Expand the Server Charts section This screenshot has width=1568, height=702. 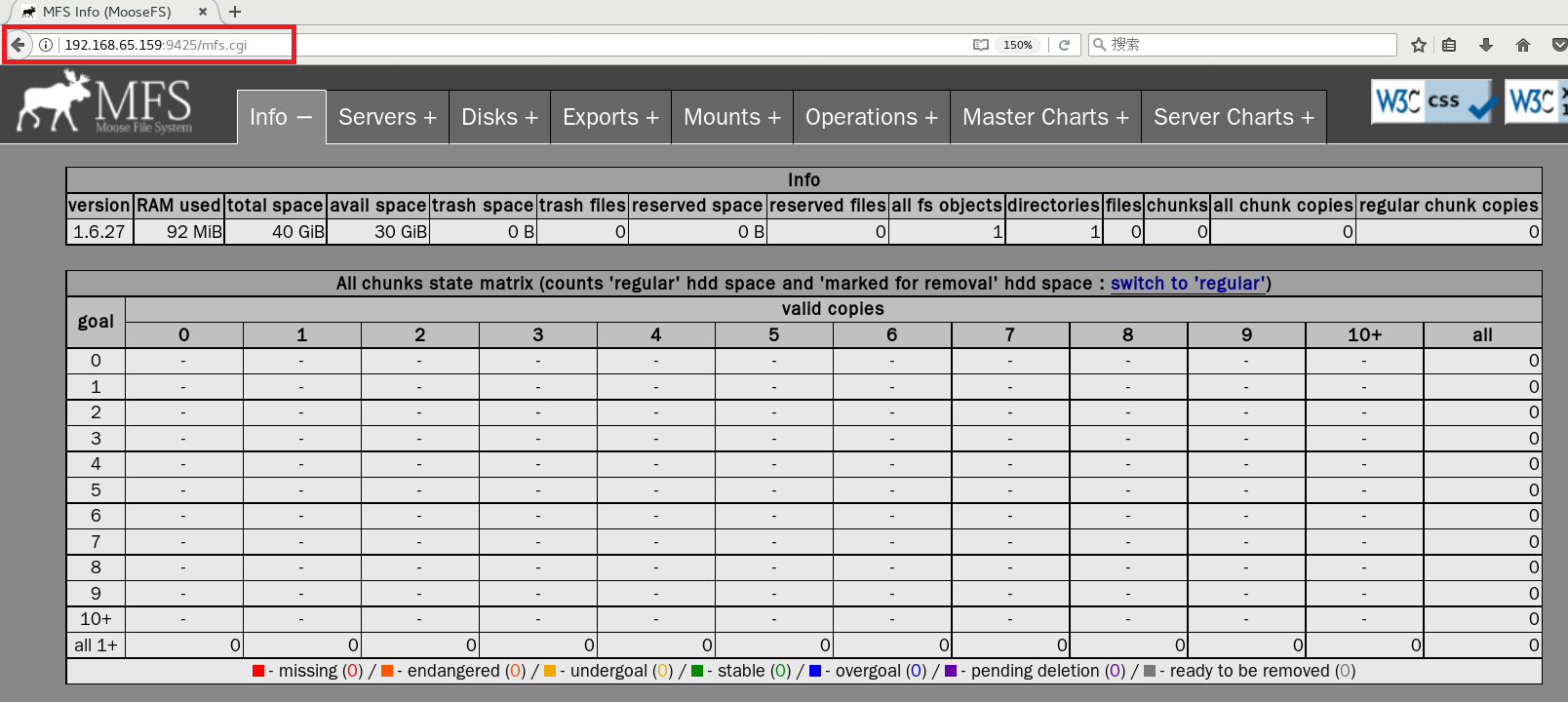[1234, 117]
